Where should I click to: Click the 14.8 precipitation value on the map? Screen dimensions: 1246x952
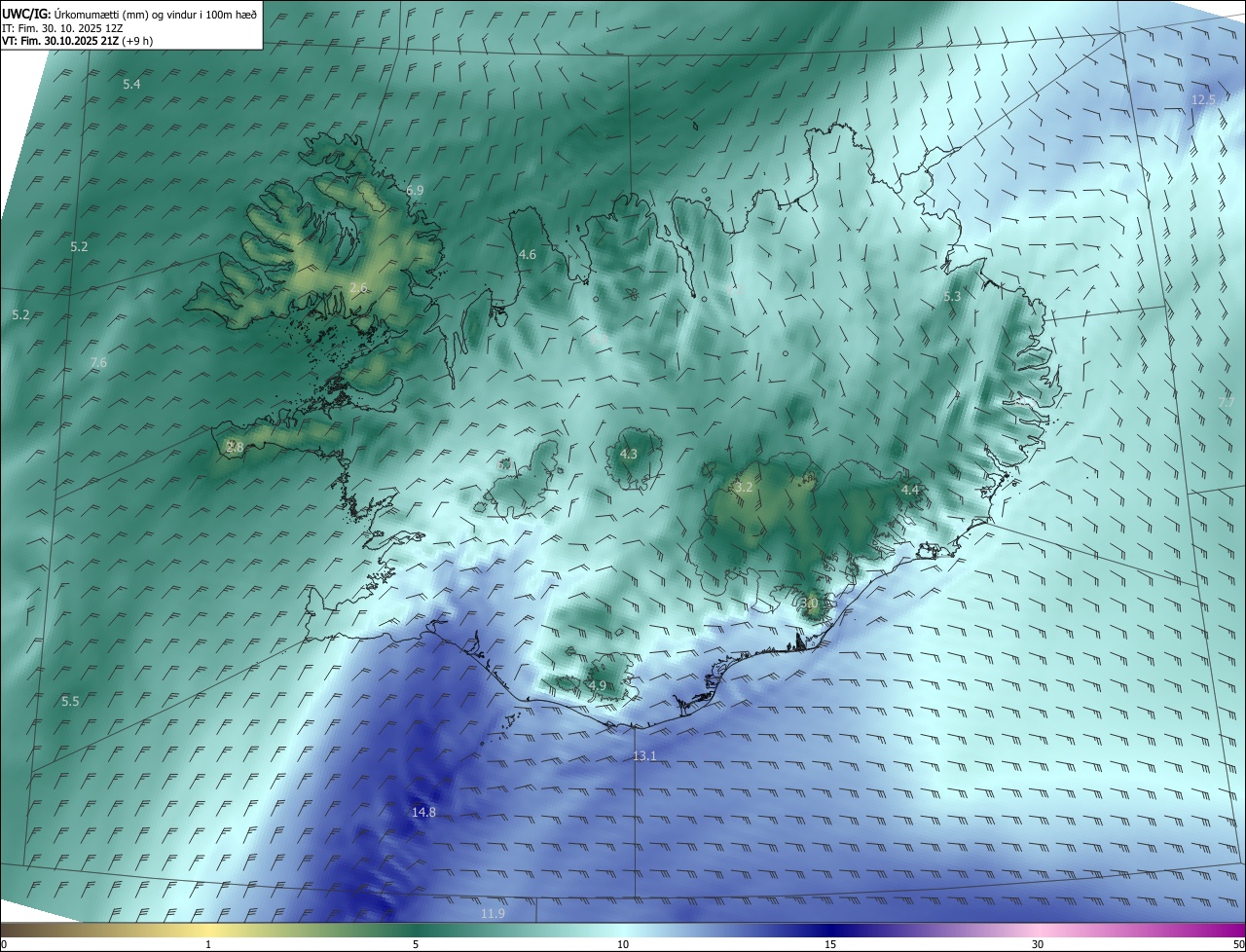pos(423,812)
